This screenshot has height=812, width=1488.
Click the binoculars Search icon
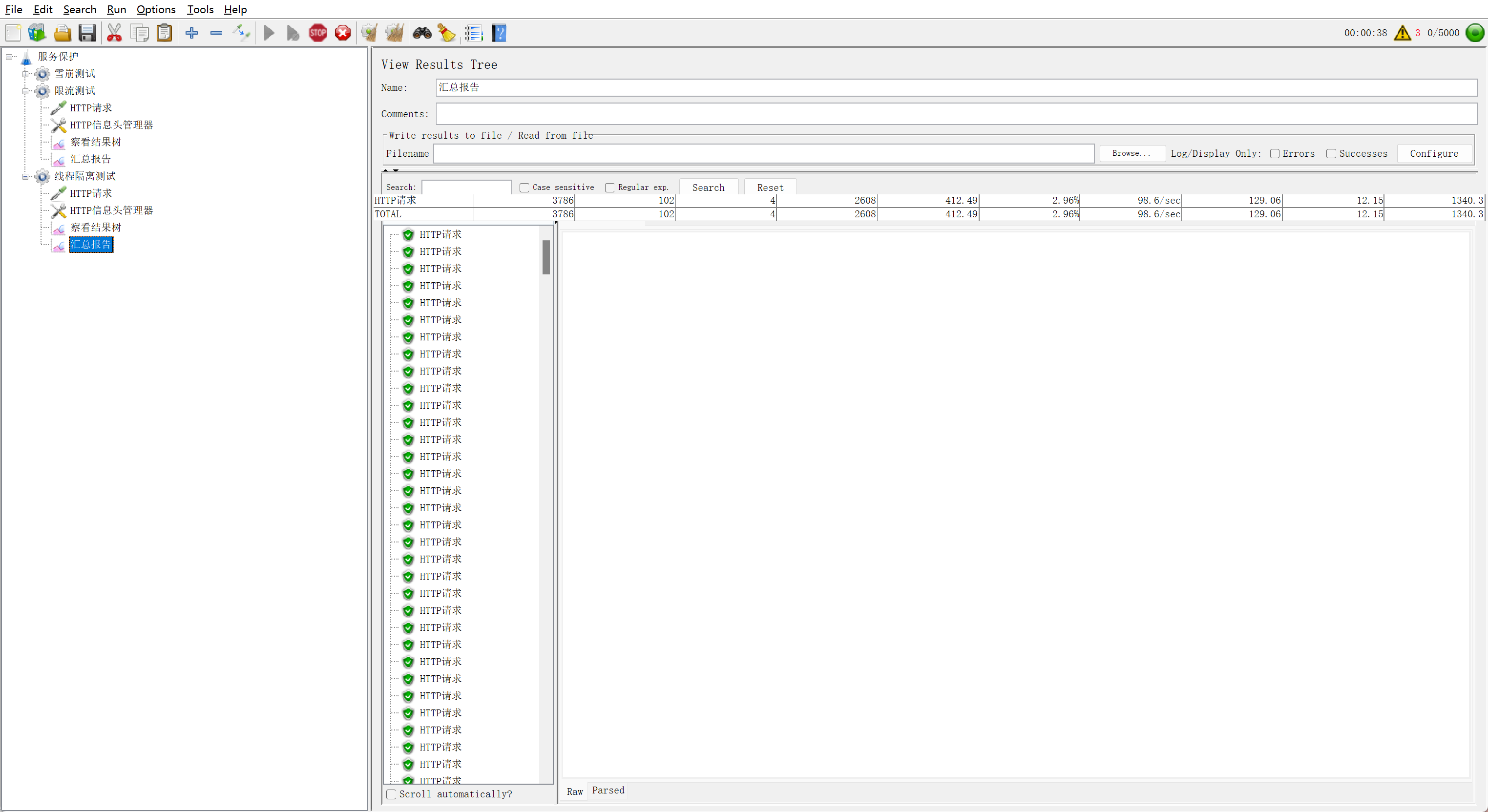(421, 33)
